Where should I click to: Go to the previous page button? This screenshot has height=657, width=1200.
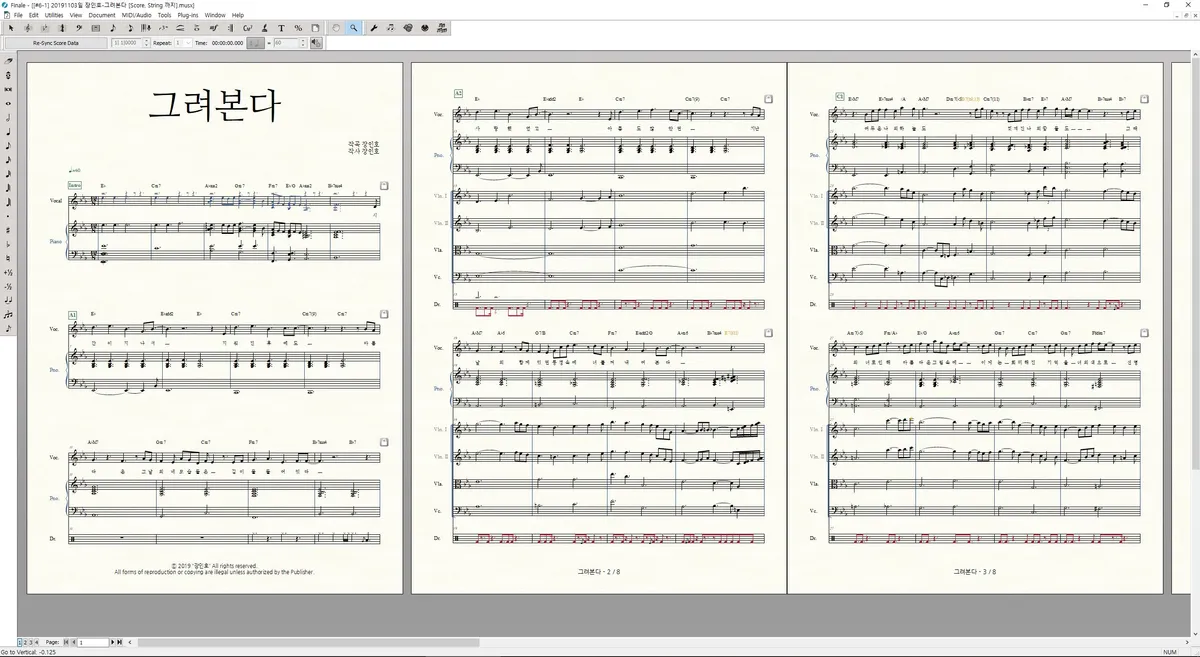tap(74, 642)
